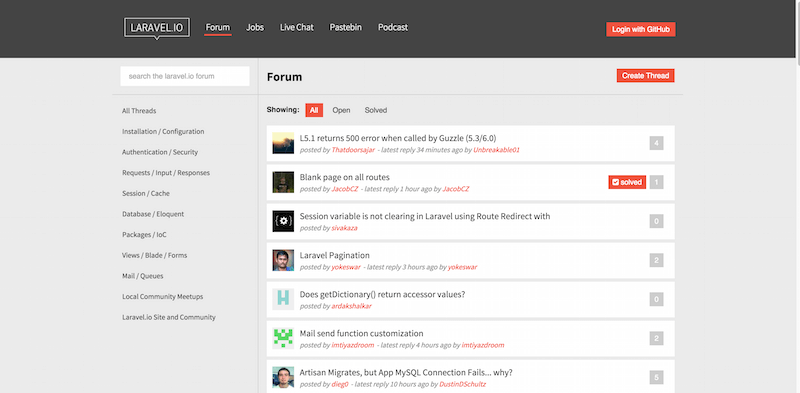
Task: Click the Create Thread button
Action: (645, 76)
